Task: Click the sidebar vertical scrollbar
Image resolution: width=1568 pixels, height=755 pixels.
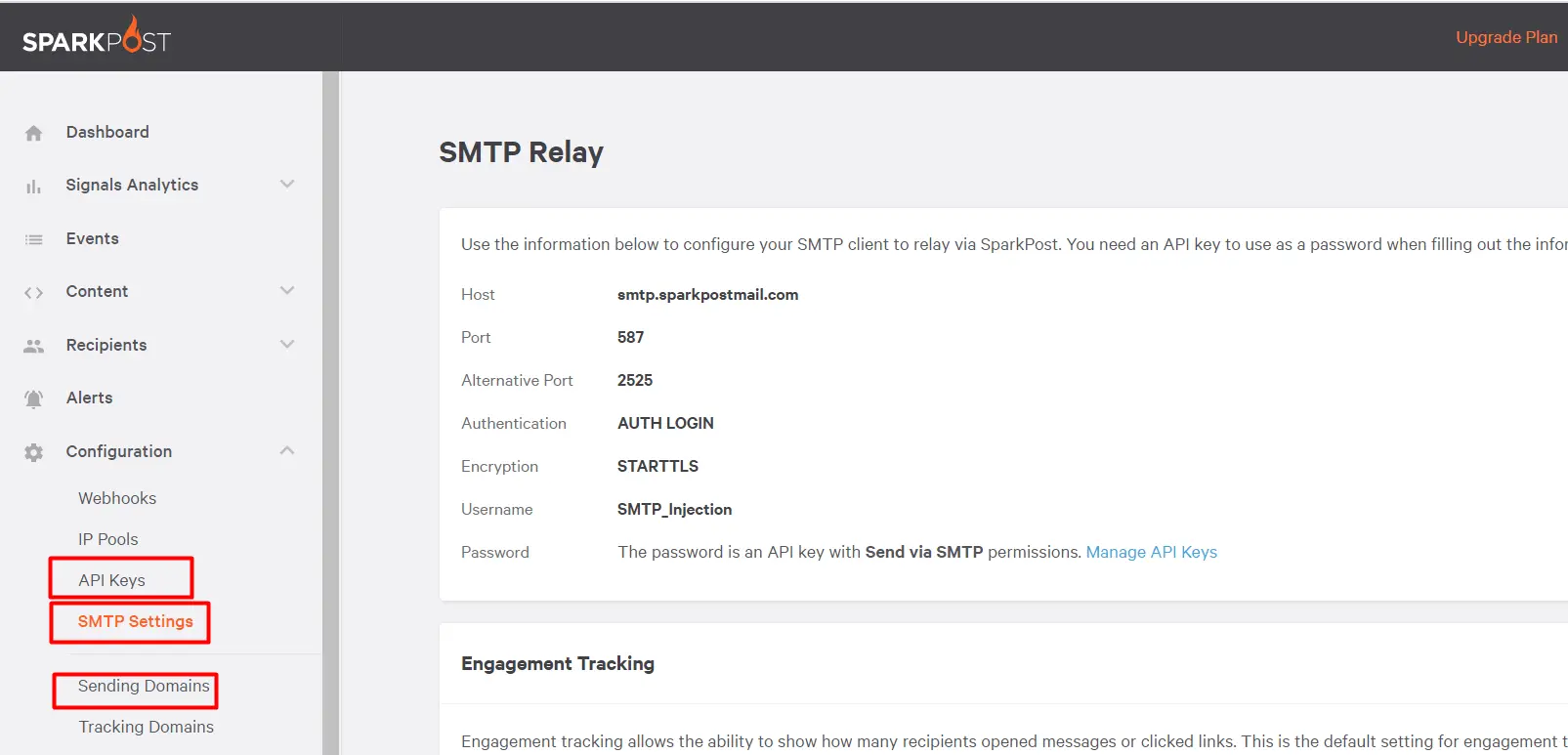Action: click(x=330, y=412)
